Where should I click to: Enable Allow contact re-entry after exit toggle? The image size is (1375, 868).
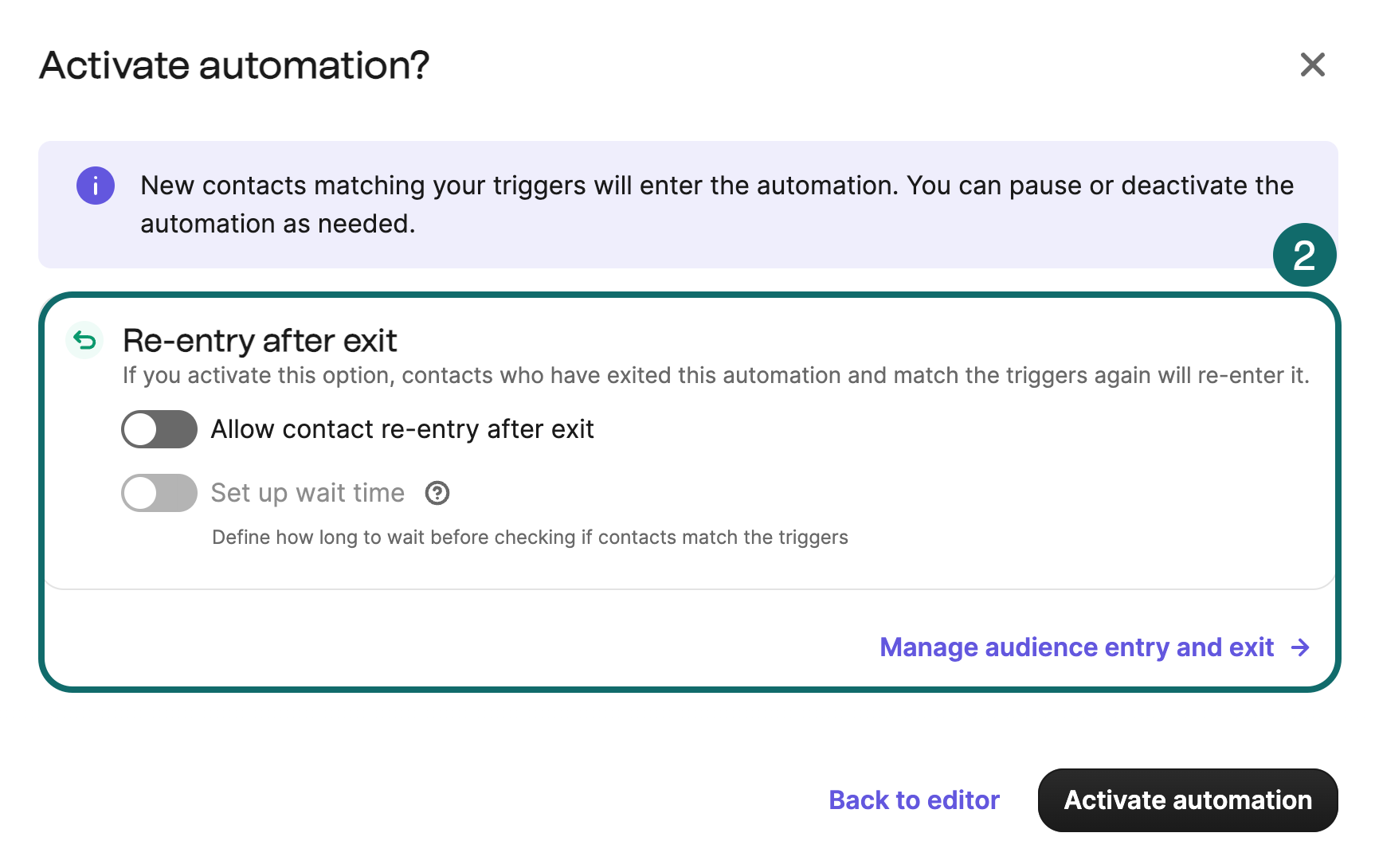(159, 429)
